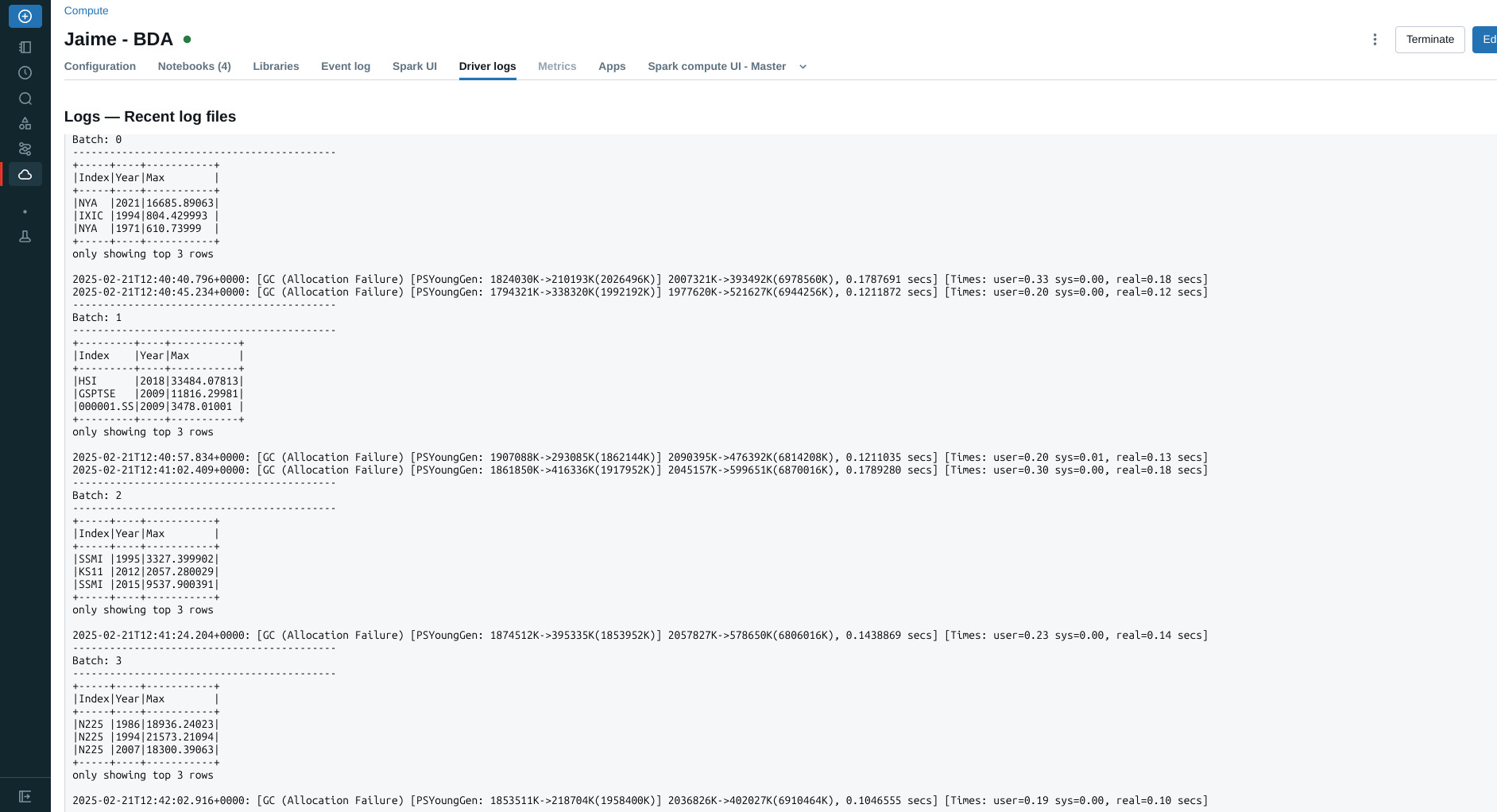1497x812 pixels.
Task: Open the Workspace icon in sidebar
Action: [x=25, y=47]
